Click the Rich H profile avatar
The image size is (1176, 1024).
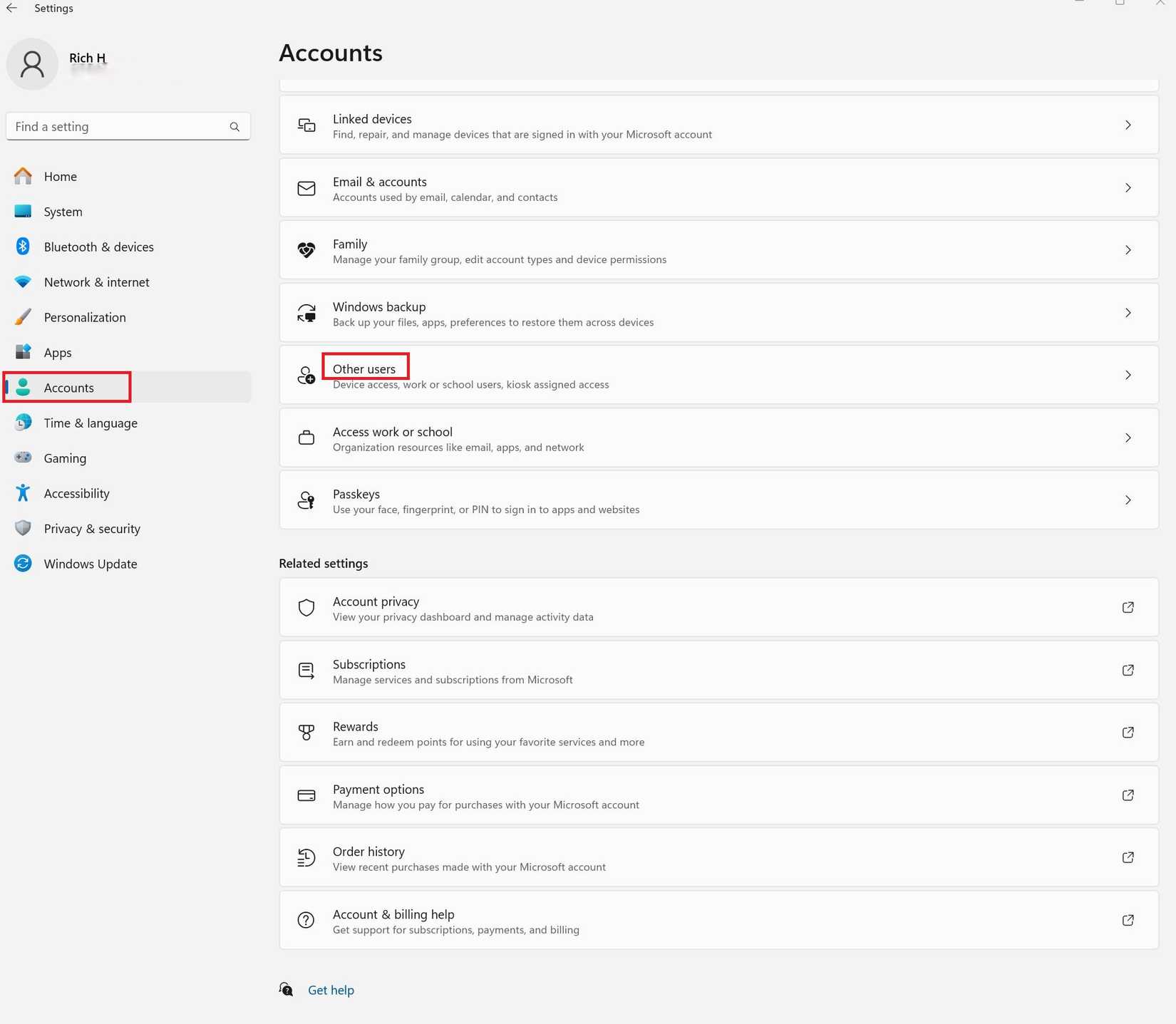coord(32,64)
